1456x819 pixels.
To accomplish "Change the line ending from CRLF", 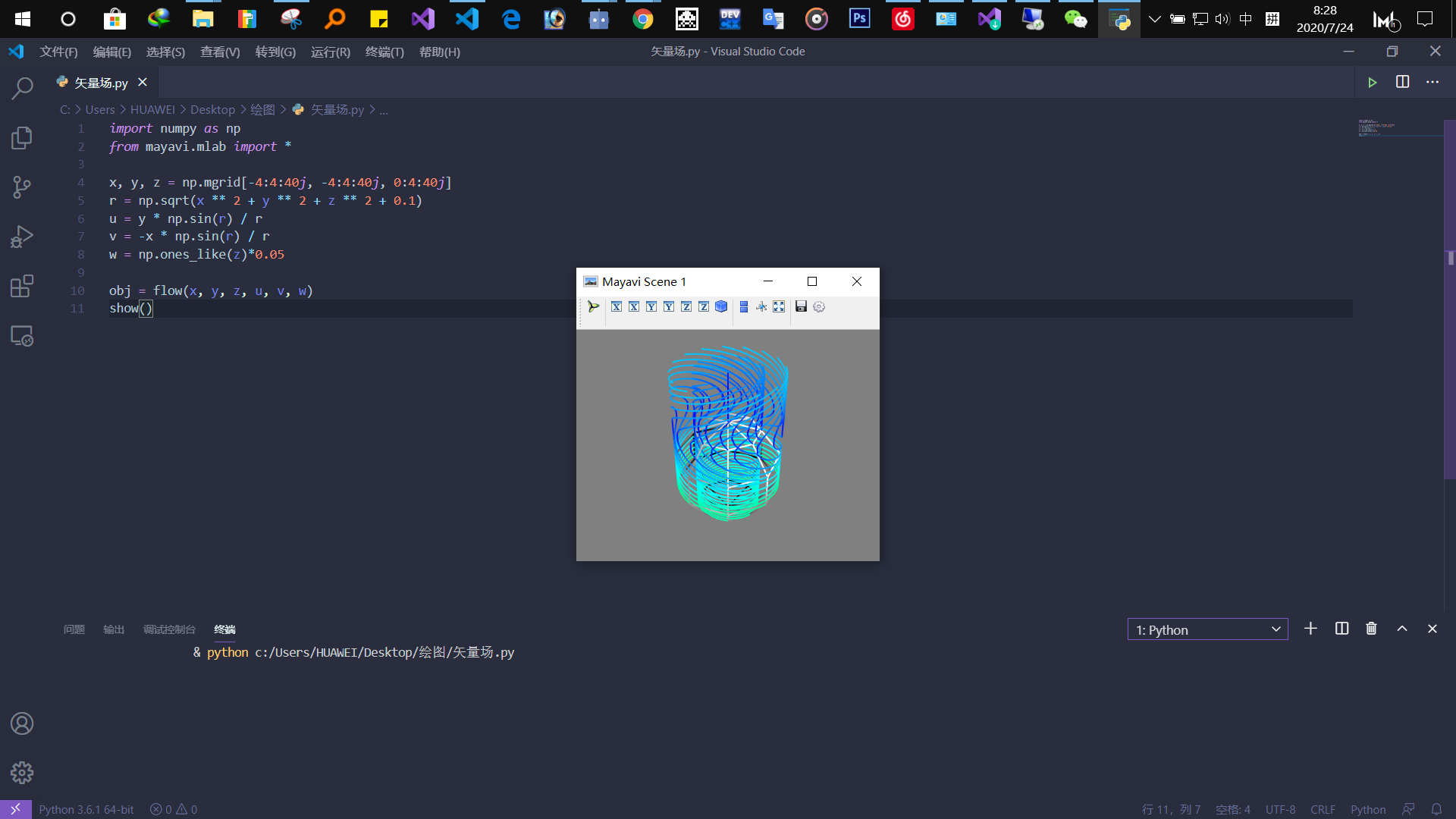I will 1322,809.
